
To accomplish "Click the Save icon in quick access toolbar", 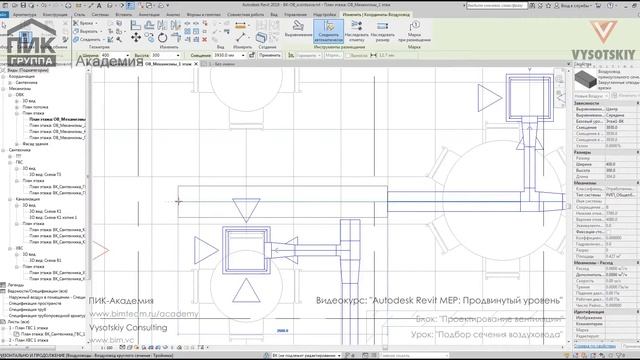I will pyautogui.click(x=23, y=6).
